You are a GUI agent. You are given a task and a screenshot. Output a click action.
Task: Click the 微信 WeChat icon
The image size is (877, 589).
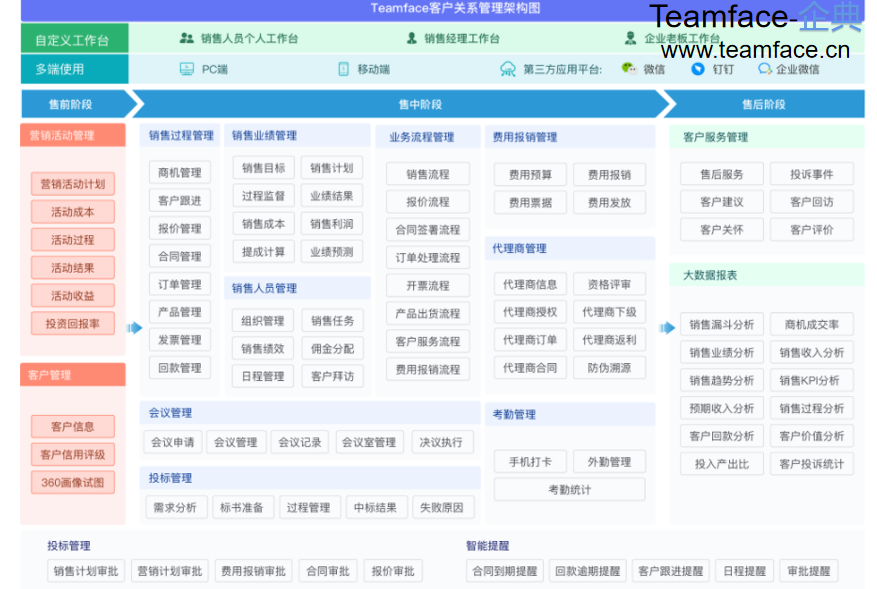628,69
